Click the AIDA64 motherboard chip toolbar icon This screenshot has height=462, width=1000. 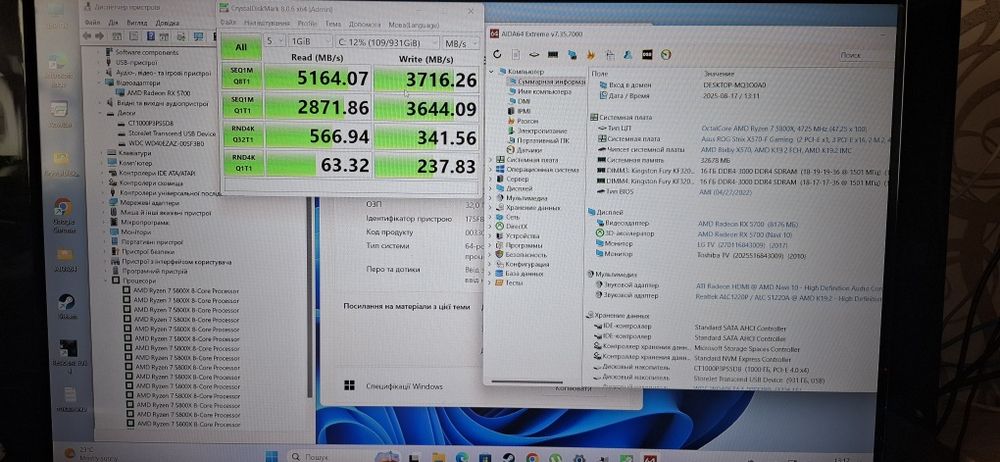[x=534, y=55]
